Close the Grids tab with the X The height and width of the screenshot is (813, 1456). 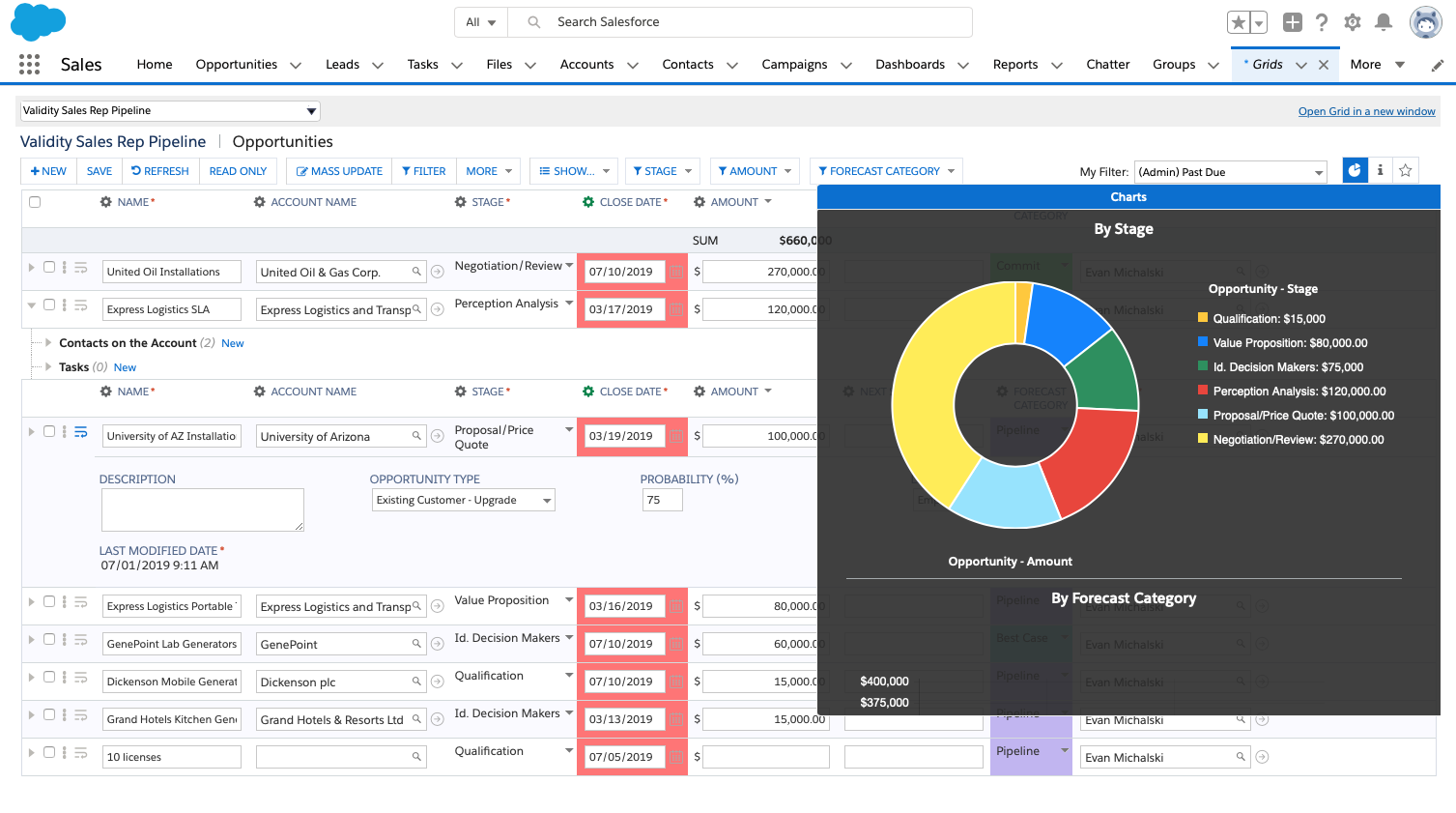pos(1324,65)
